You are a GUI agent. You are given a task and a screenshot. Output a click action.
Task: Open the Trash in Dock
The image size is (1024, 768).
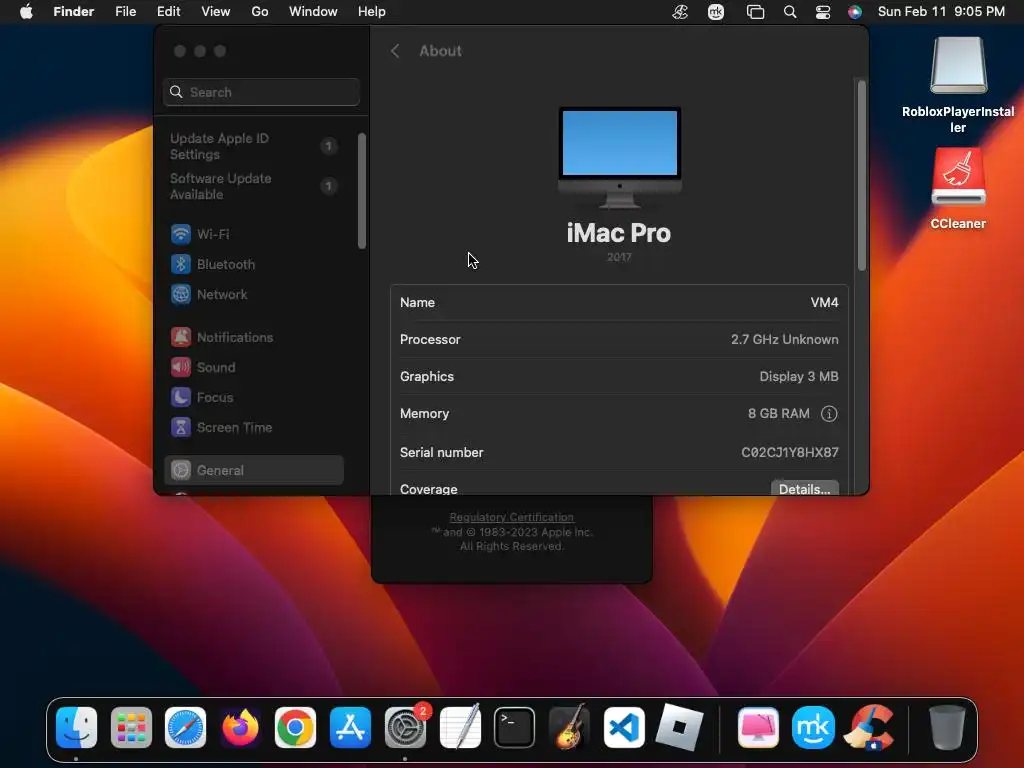click(947, 727)
